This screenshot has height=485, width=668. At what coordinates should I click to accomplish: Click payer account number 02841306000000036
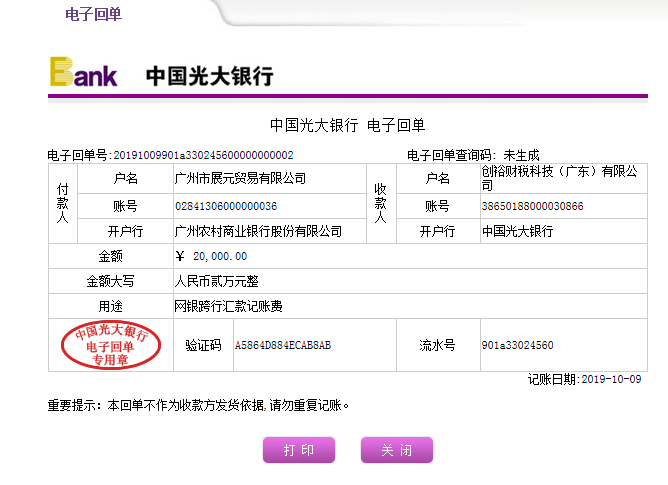pos(226,206)
